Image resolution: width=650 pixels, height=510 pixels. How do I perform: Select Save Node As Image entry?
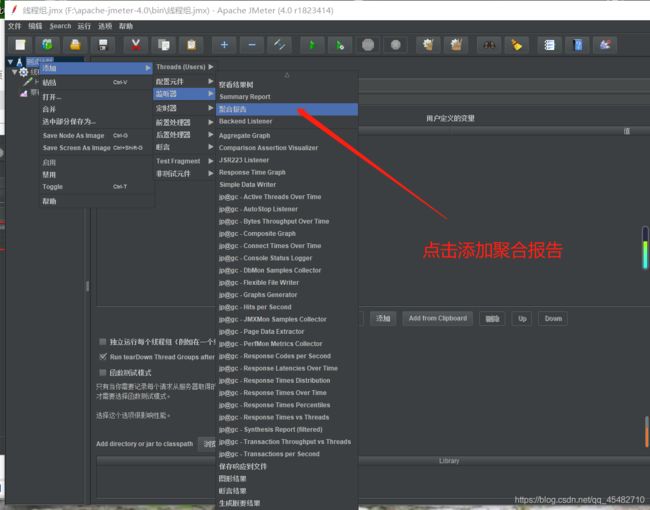pos(96,136)
